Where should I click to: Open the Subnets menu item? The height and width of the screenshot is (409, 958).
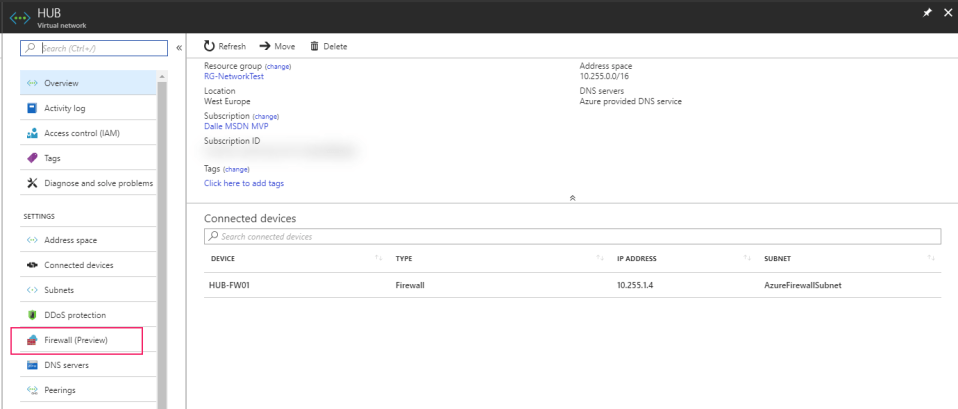click(x=59, y=290)
